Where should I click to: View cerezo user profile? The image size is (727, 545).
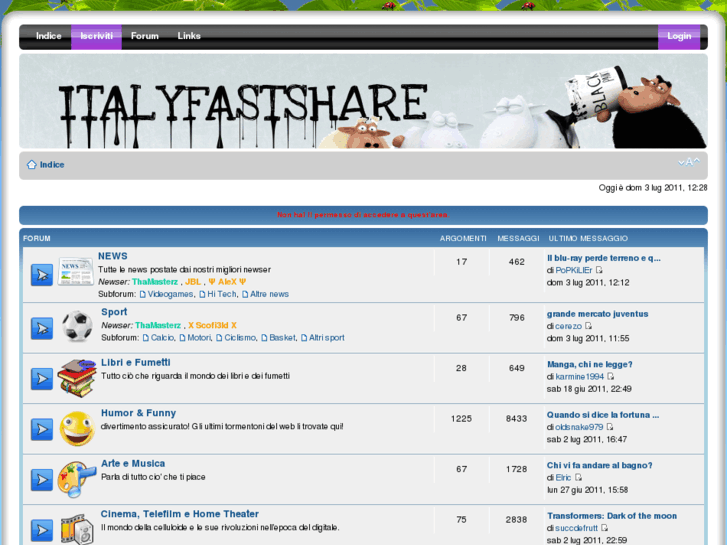(x=568, y=326)
